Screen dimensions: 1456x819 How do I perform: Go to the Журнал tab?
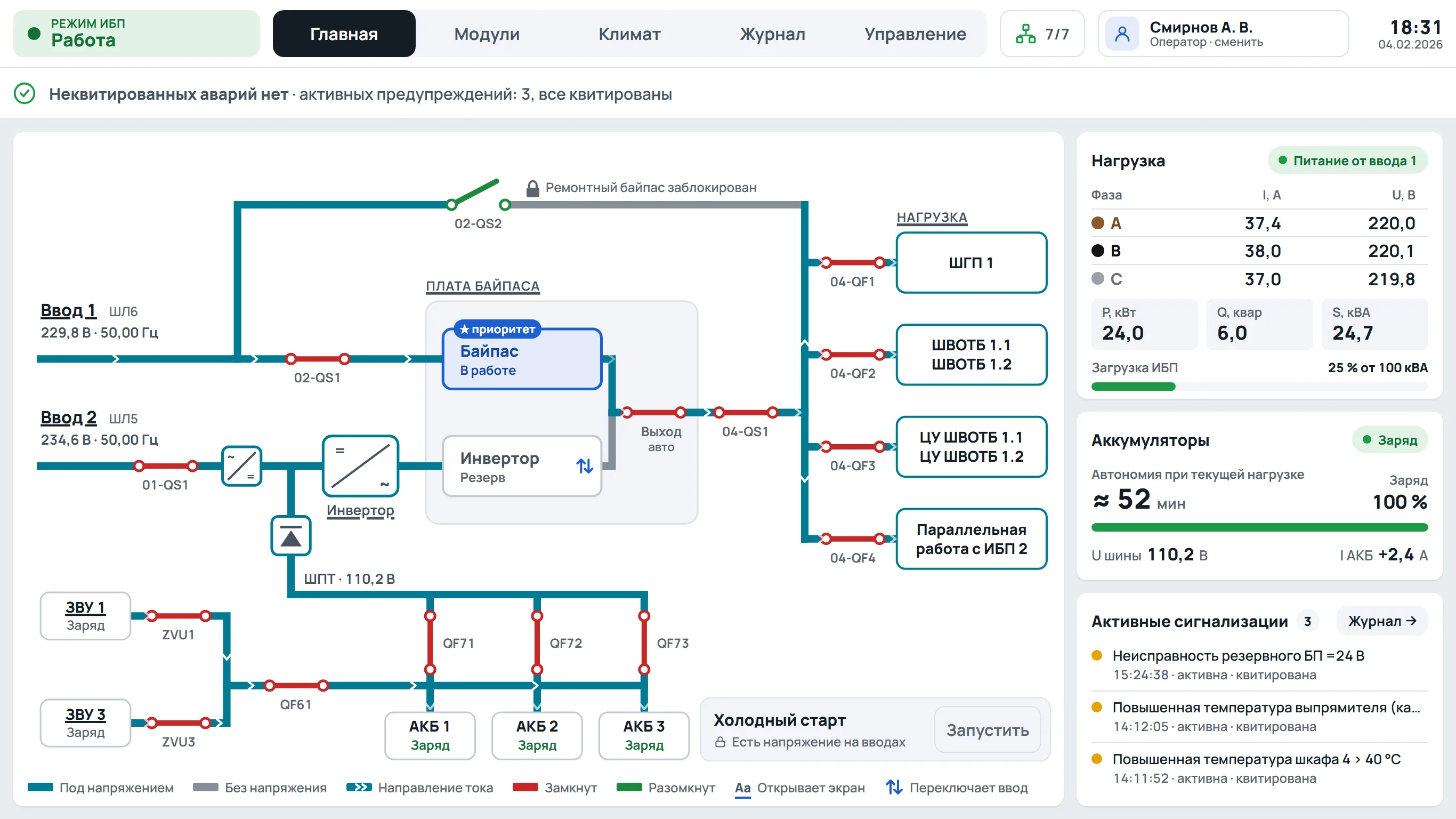pyautogui.click(x=773, y=34)
